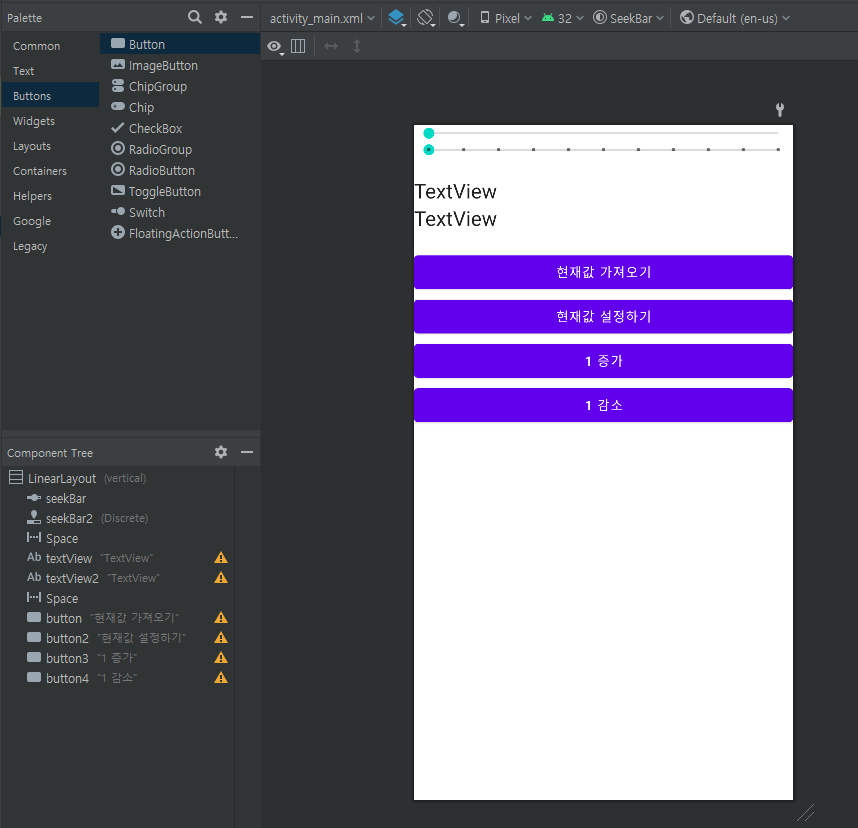
Task: Open the Default (en-us) locale dropdown
Action: pos(735,19)
